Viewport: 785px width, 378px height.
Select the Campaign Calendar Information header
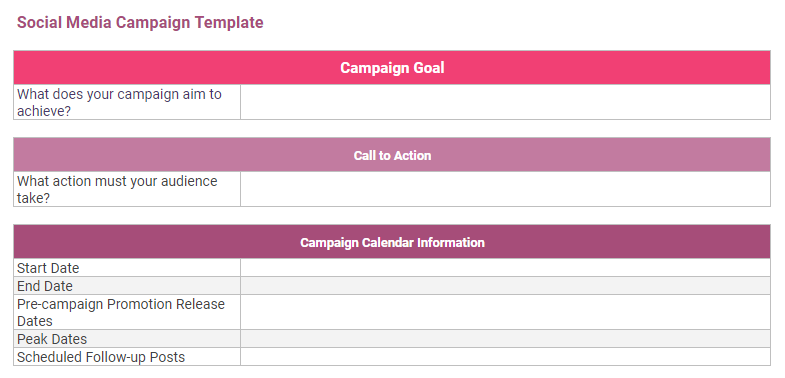tap(392, 242)
